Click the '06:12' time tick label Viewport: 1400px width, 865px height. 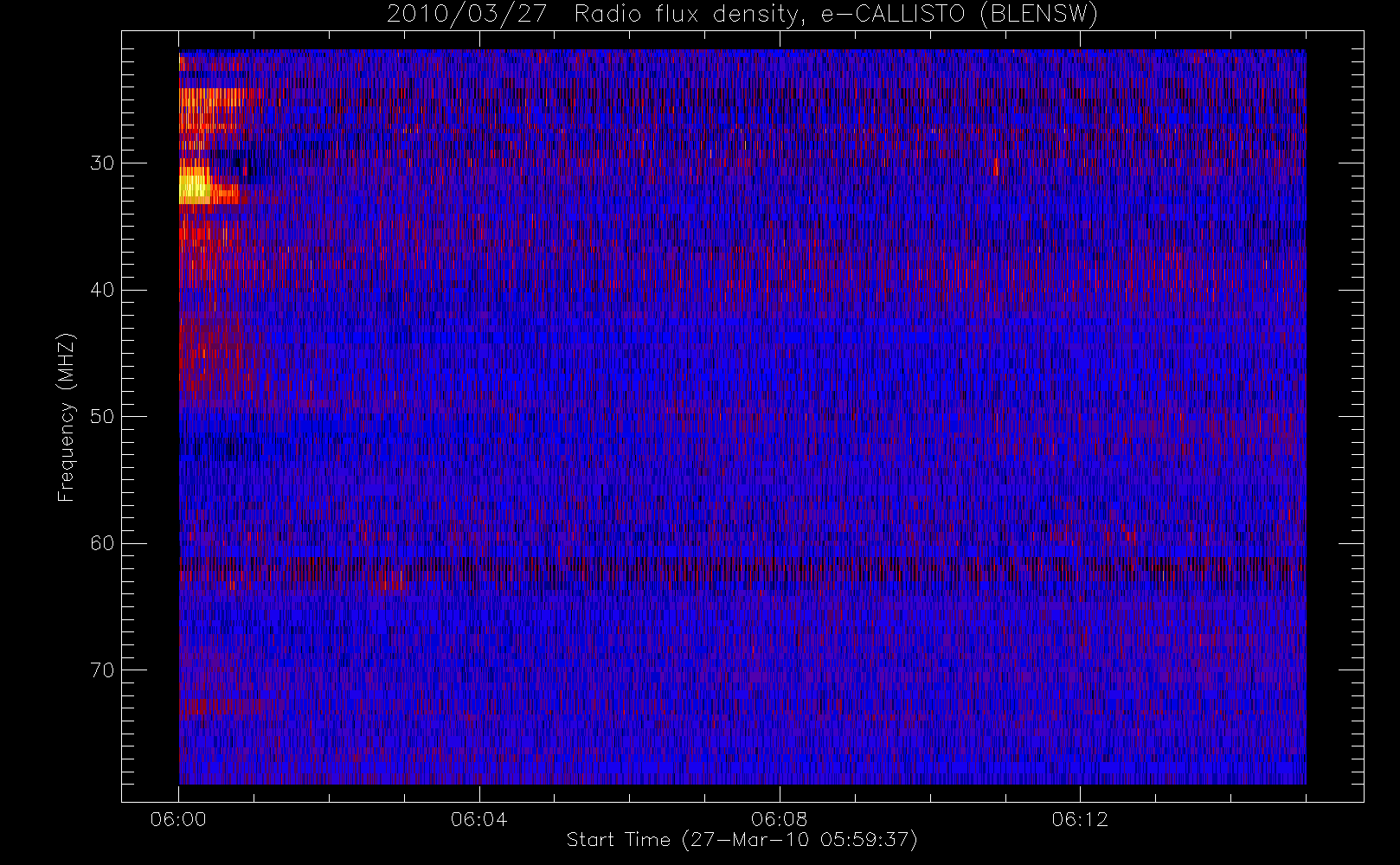1080,819
